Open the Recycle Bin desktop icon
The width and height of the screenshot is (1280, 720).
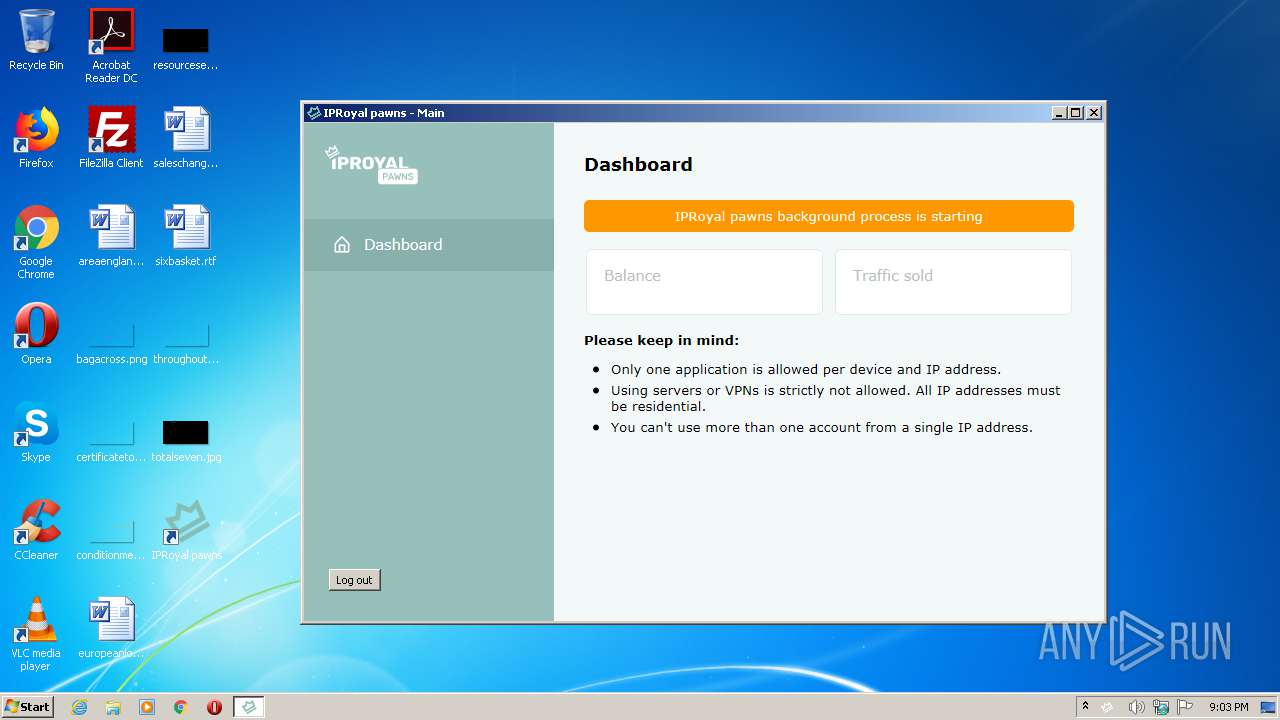[x=36, y=40]
